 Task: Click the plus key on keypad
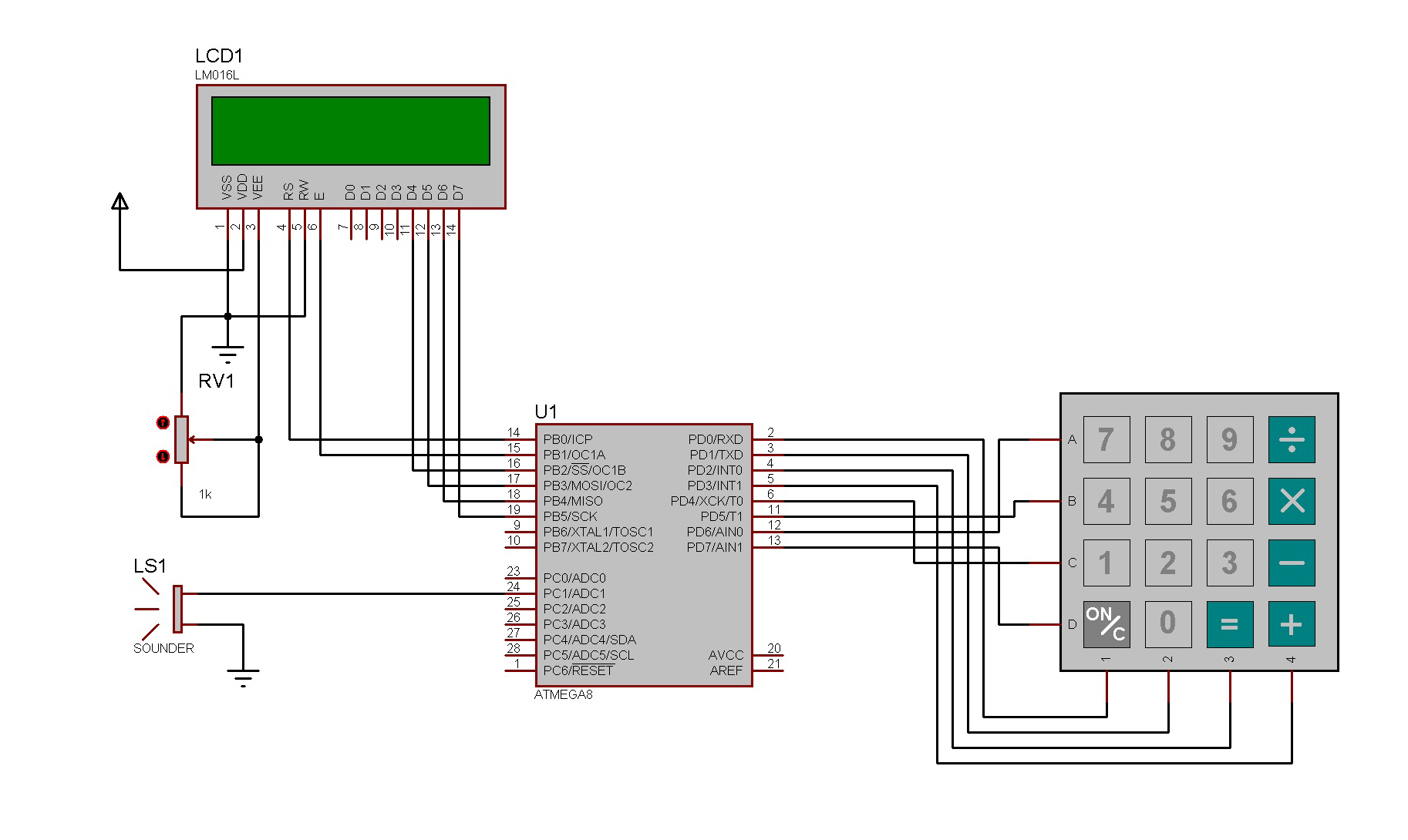click(x=1292, y=624)
